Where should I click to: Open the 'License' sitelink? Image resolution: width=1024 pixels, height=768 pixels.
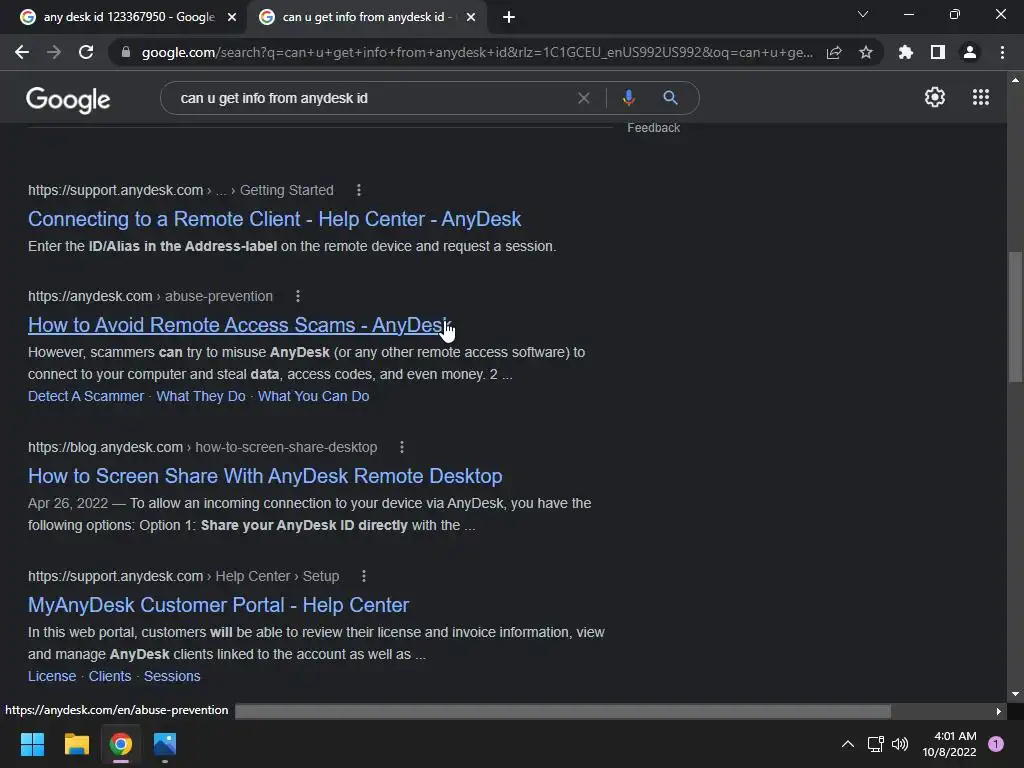[x=52, y=677]
